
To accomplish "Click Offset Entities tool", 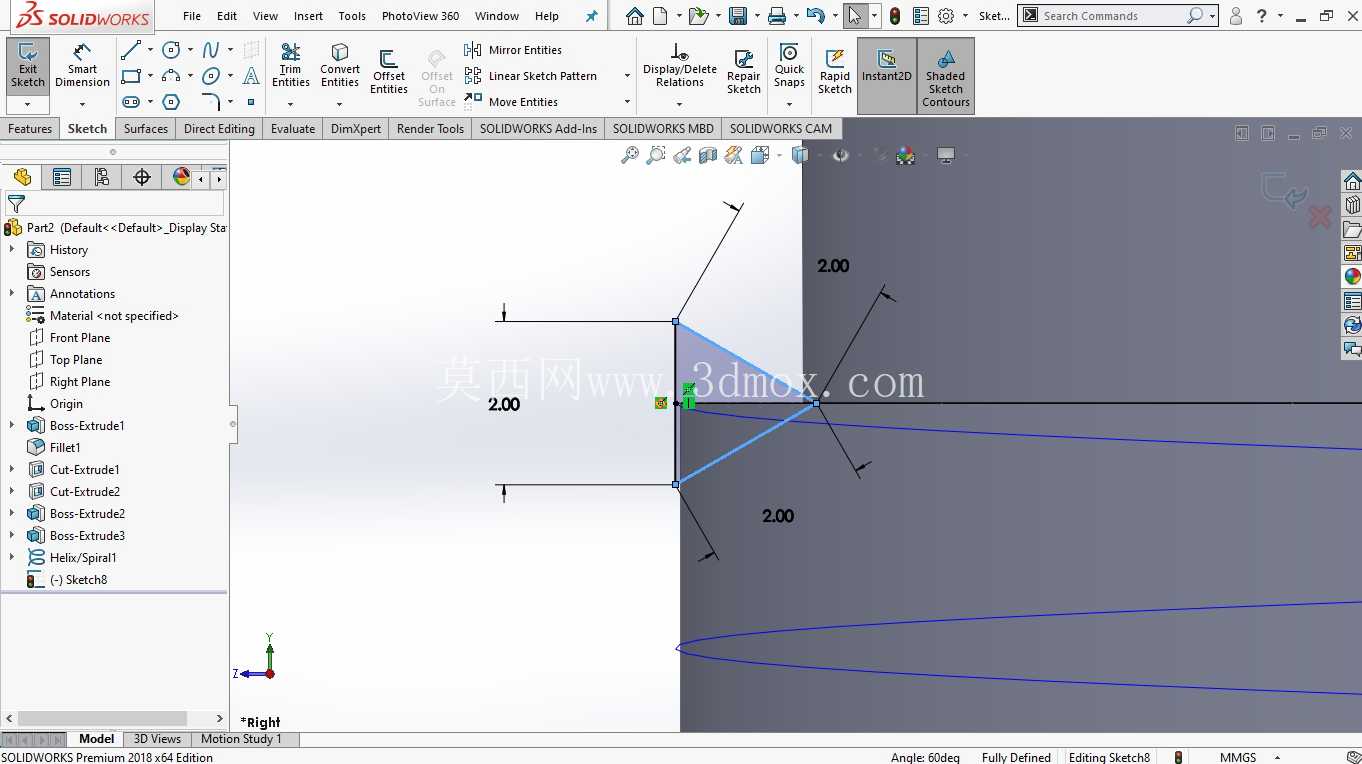I will [x=389, y=72].
